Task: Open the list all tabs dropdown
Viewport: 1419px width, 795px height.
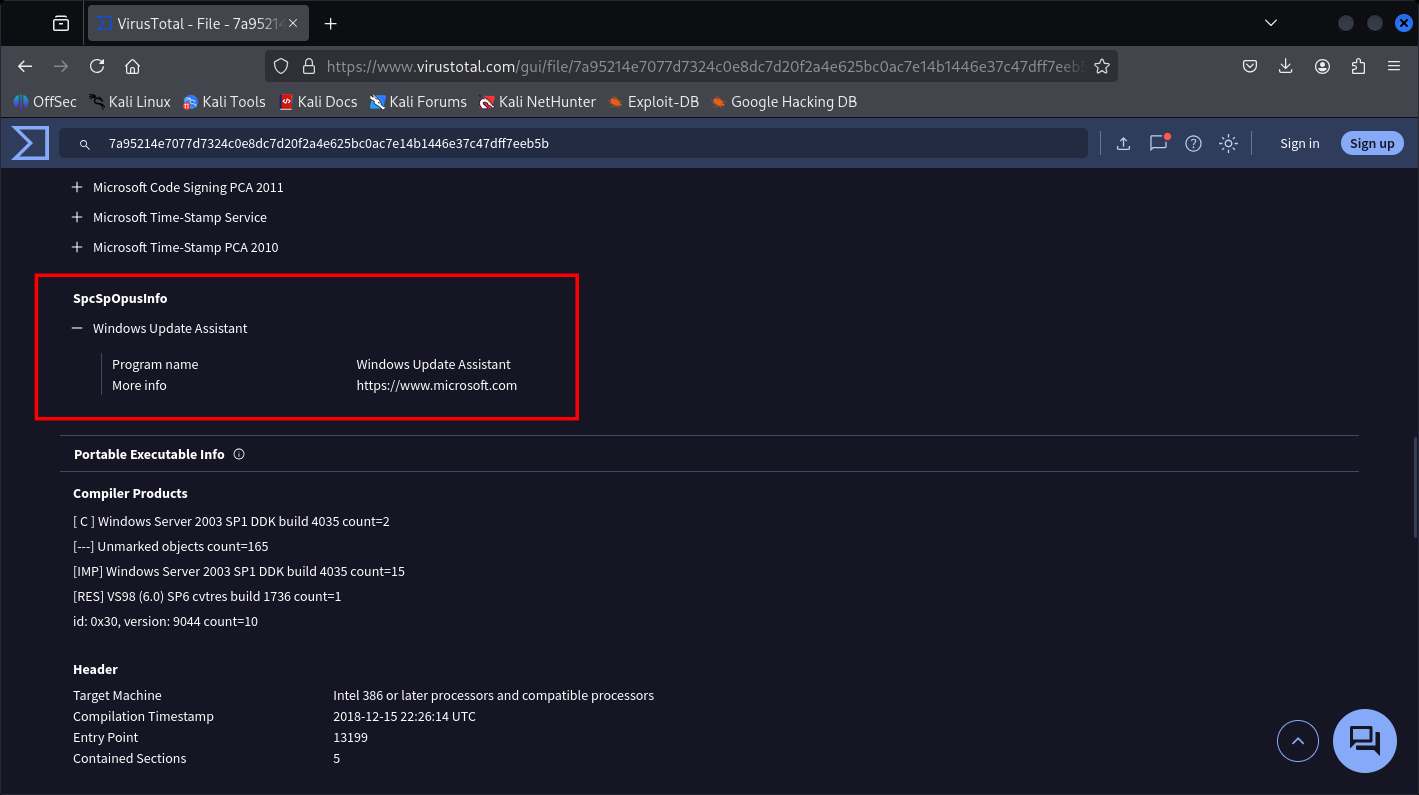Action: pos(1271,23)
